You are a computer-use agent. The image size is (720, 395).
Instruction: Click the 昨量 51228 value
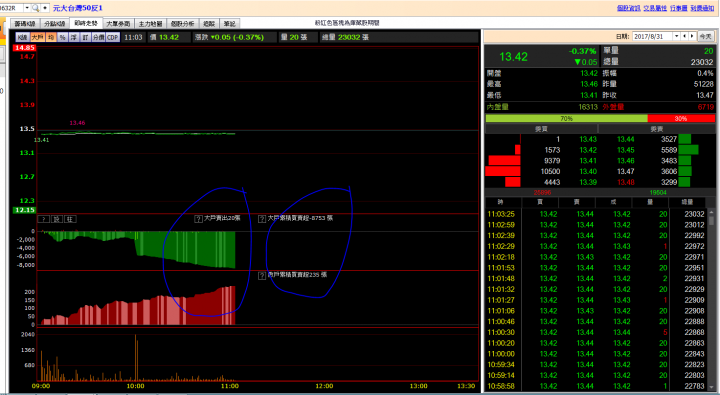[704, 84]
